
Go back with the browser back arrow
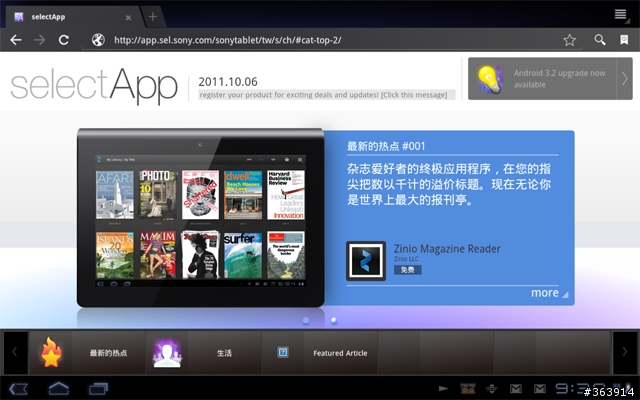(x=16, y=40)
